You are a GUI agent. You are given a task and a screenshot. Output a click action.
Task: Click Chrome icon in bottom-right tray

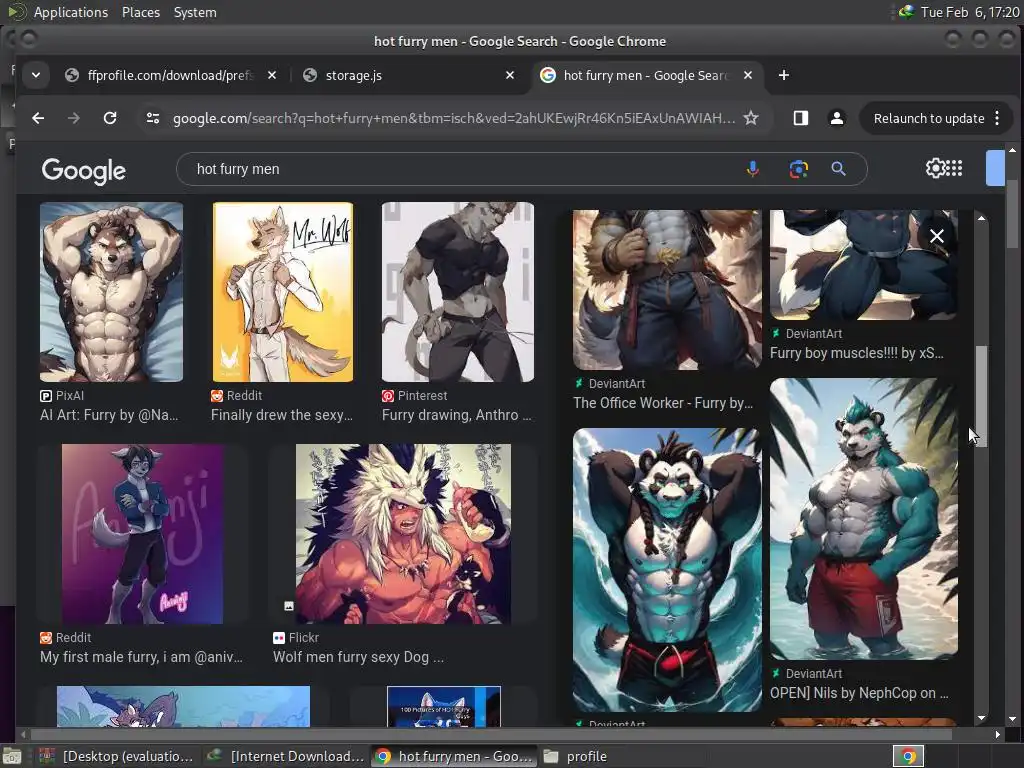click(908, 756)
